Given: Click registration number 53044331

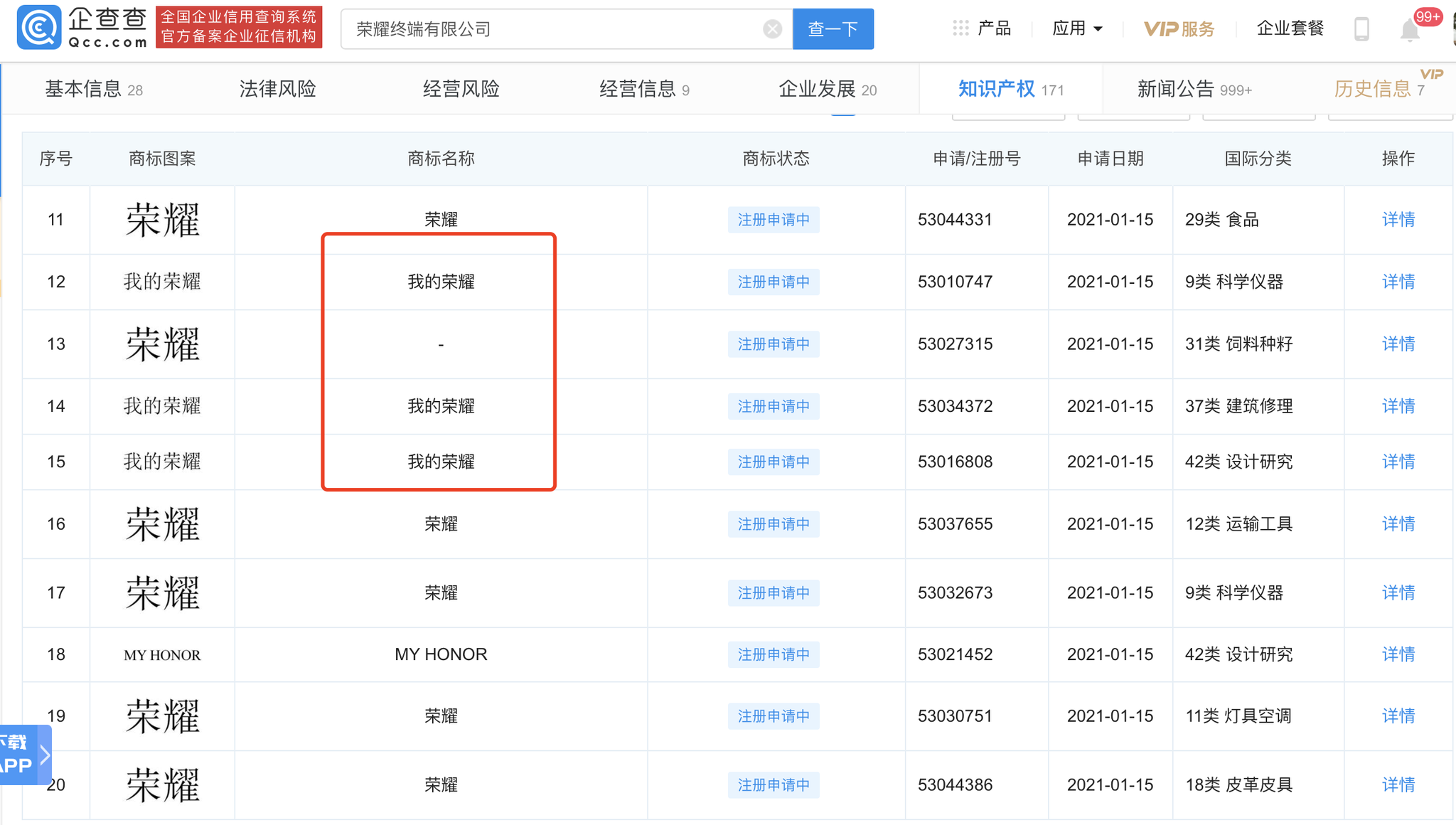Looking at the screenshot, I should tap(955, 220).
